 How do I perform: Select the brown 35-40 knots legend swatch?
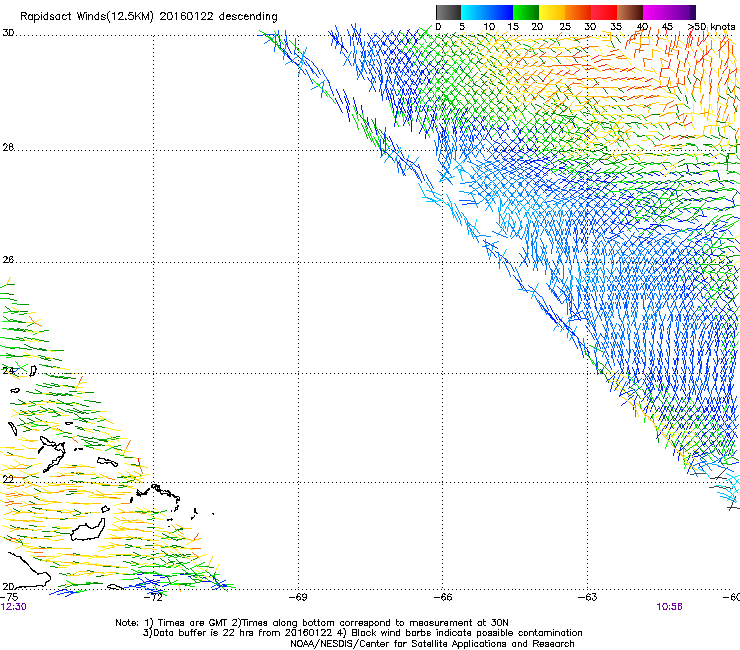coord(630,12)
